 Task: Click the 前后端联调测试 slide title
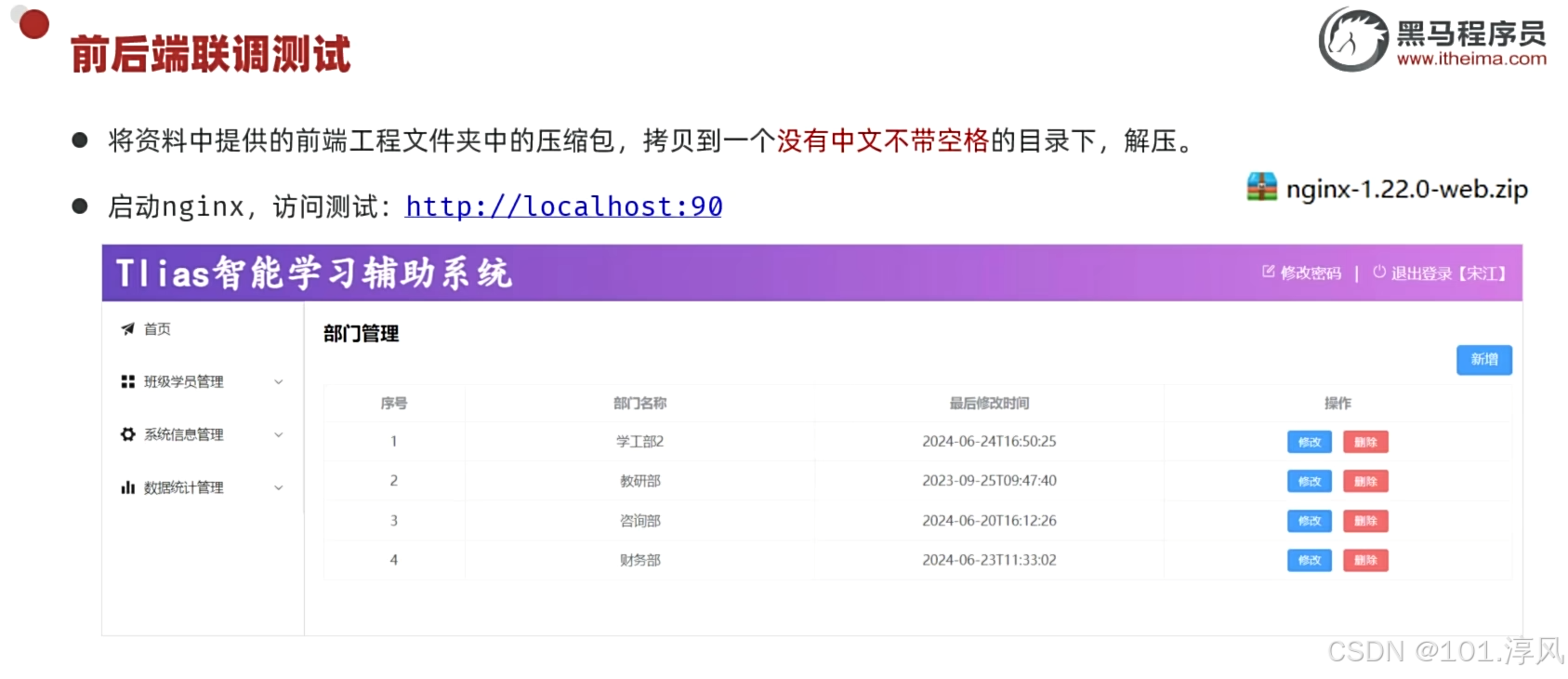(x=210, y=54)
